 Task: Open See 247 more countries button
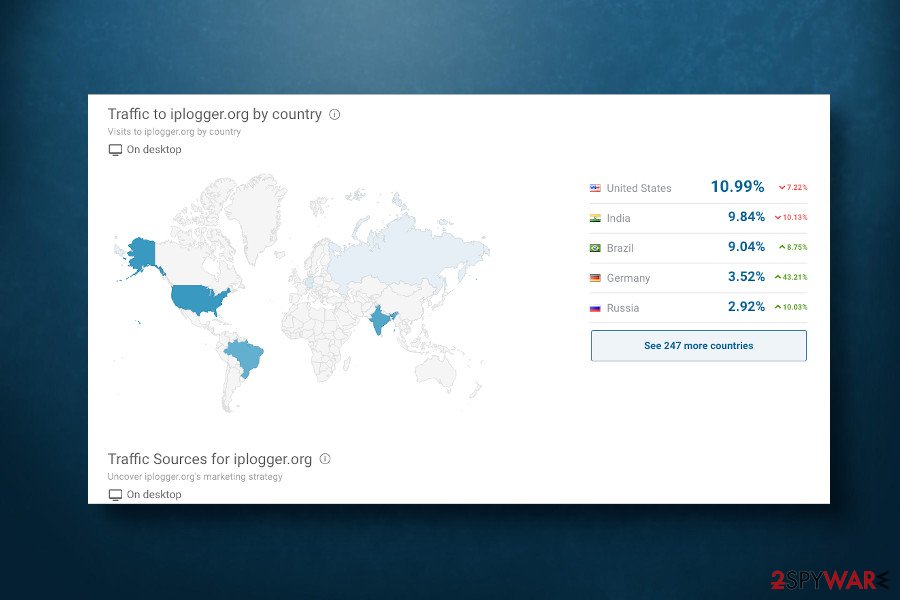(699, 346)
